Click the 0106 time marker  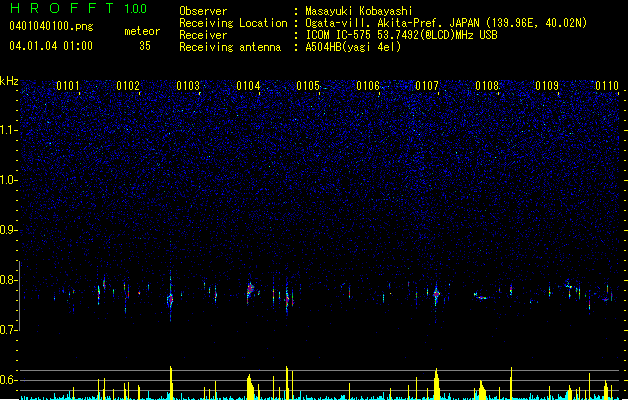368,86
